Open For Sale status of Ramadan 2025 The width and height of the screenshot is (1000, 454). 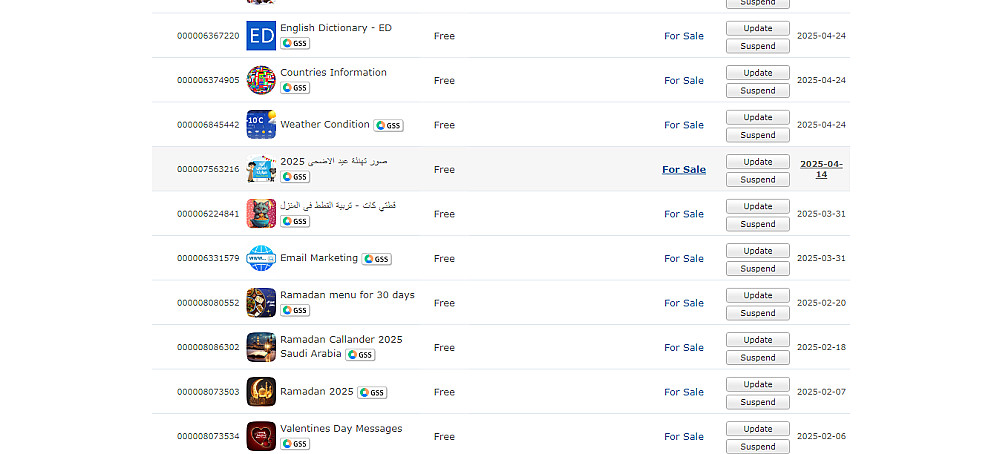coord(684,392)
